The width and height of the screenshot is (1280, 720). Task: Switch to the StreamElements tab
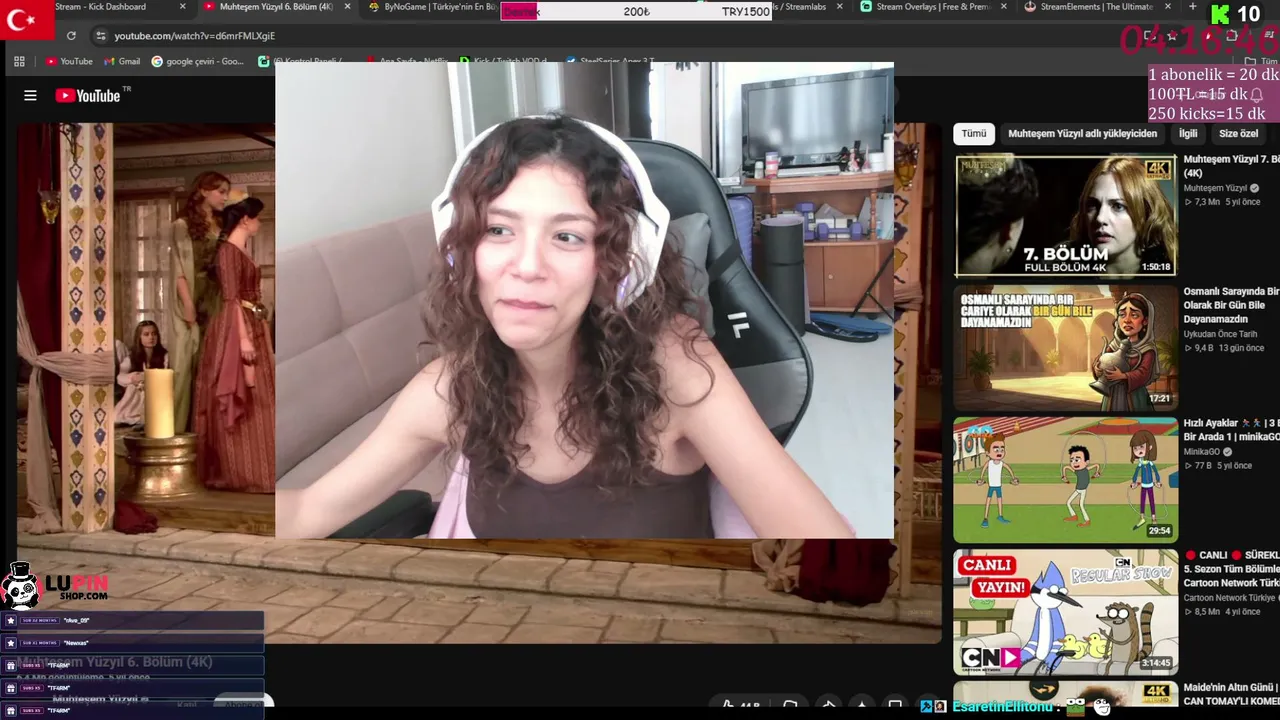coord(1096,7)
